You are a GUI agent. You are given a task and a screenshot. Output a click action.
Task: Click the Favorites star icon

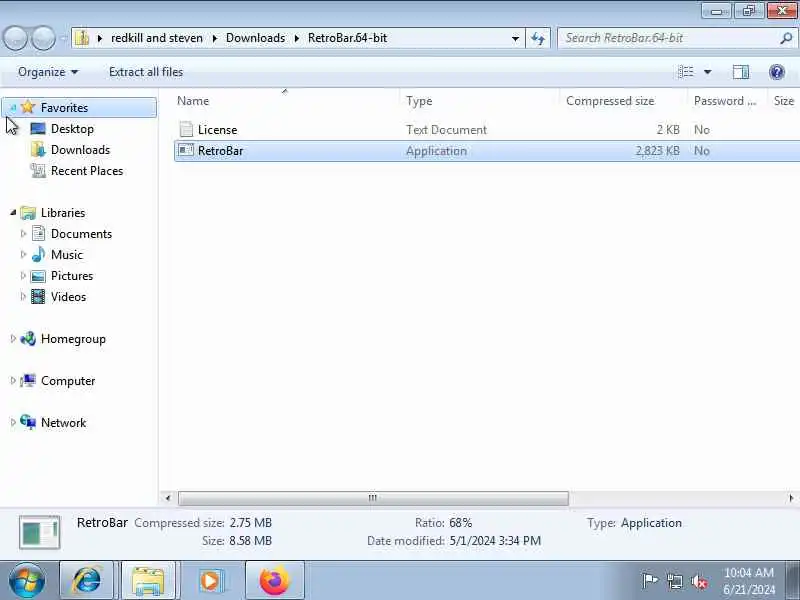[28, 107]
